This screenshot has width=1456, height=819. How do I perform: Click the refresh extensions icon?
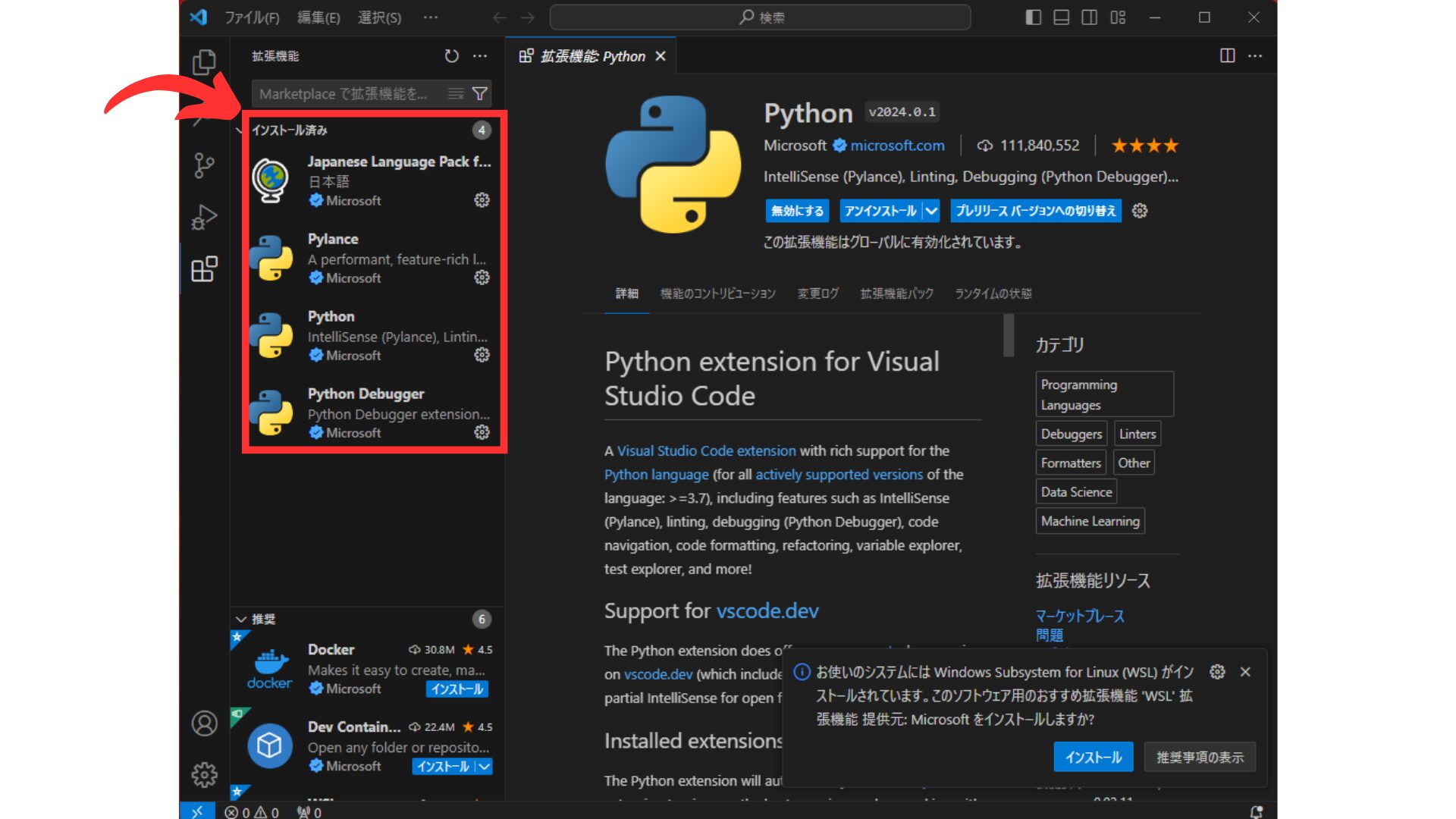pos(451,56)
